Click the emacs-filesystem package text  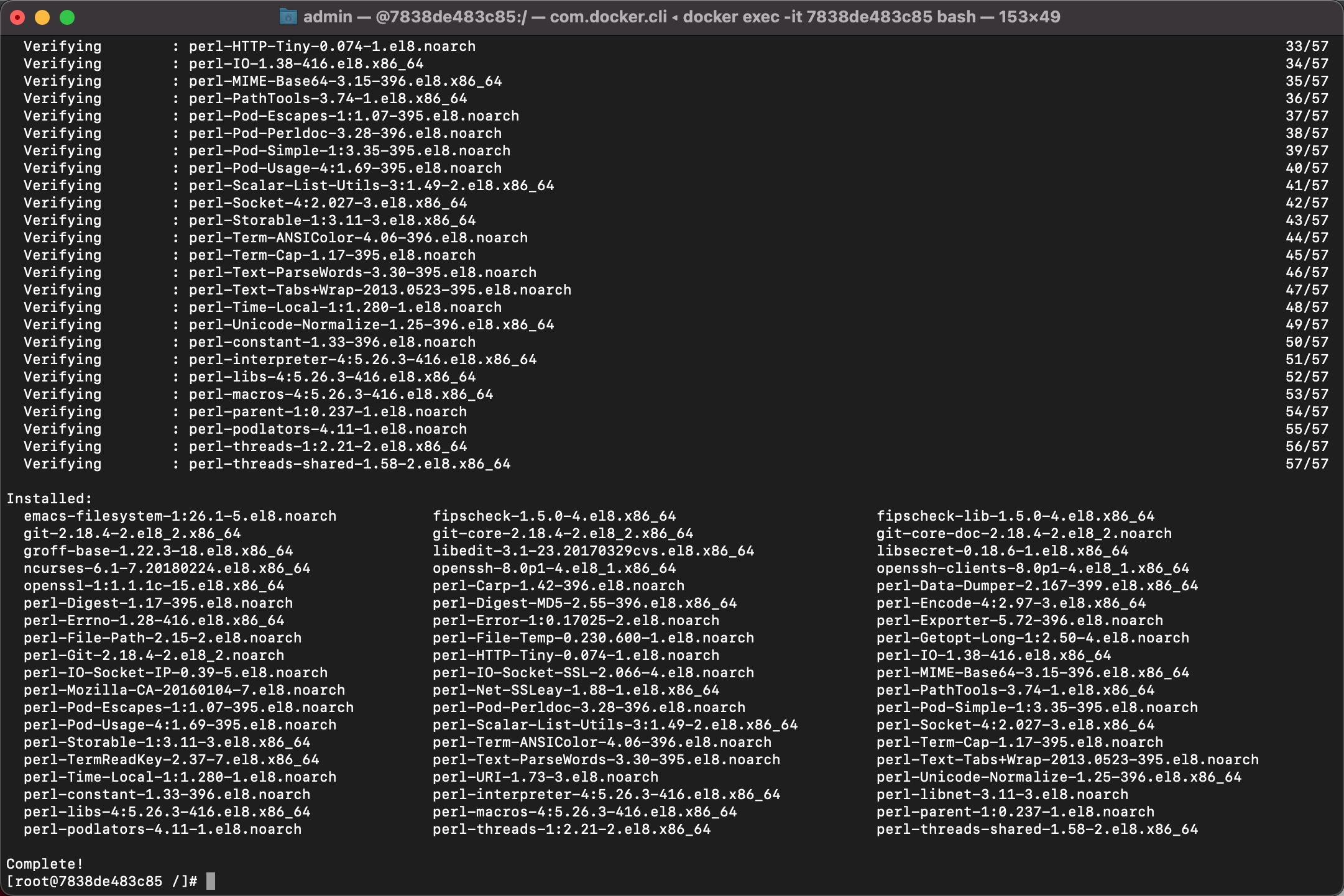tap(180, 516)
